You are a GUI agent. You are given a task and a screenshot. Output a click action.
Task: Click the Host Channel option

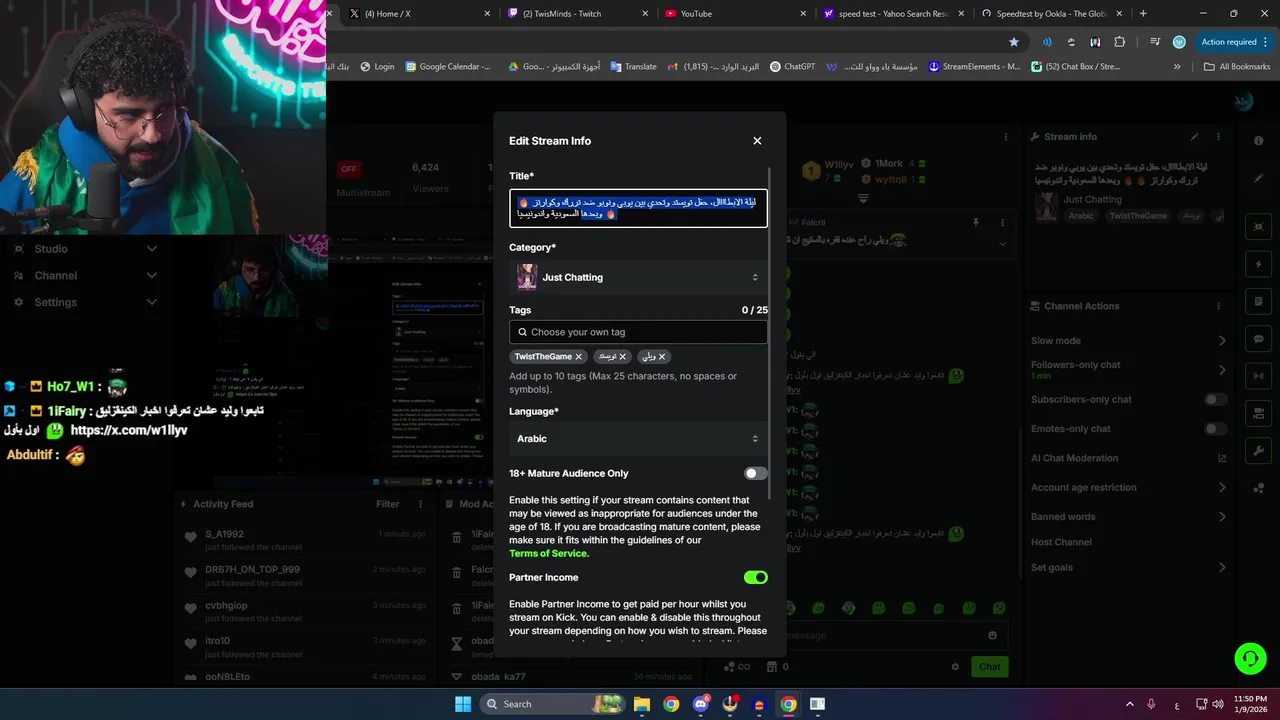click(1061, 542)
